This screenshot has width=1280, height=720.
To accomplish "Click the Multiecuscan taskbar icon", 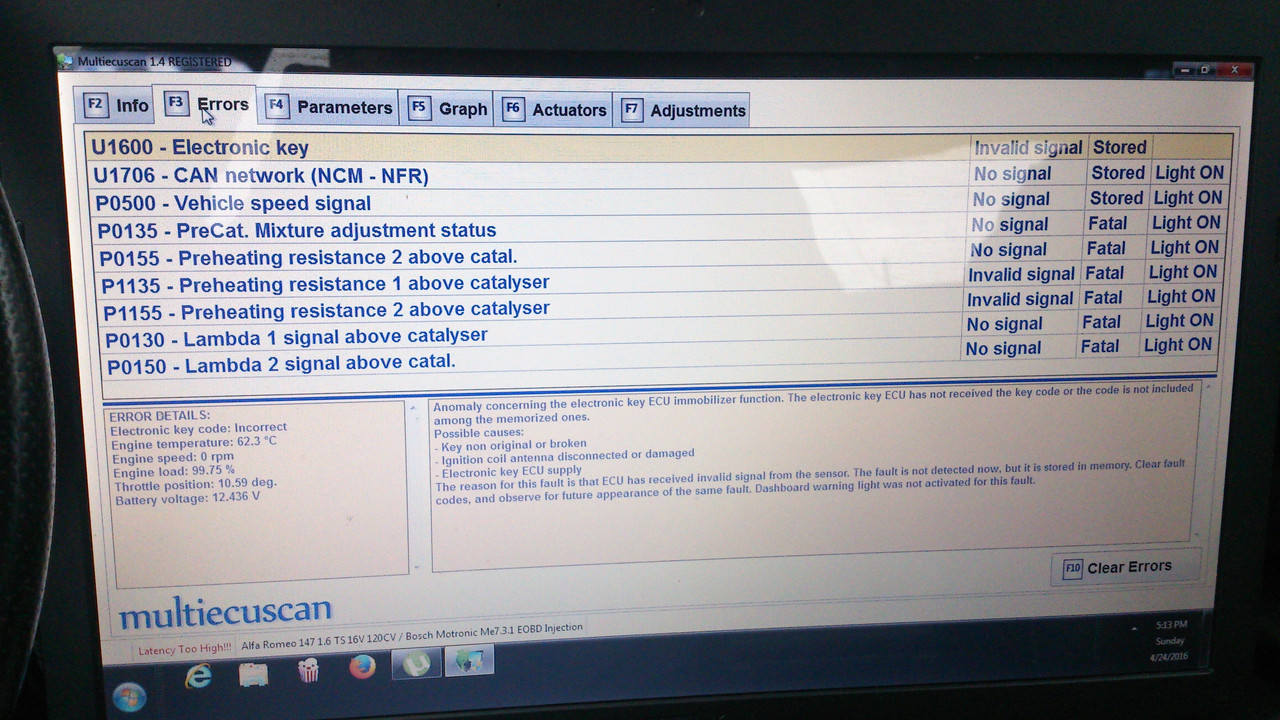I will pyautogui.click(x=469, y=660).
